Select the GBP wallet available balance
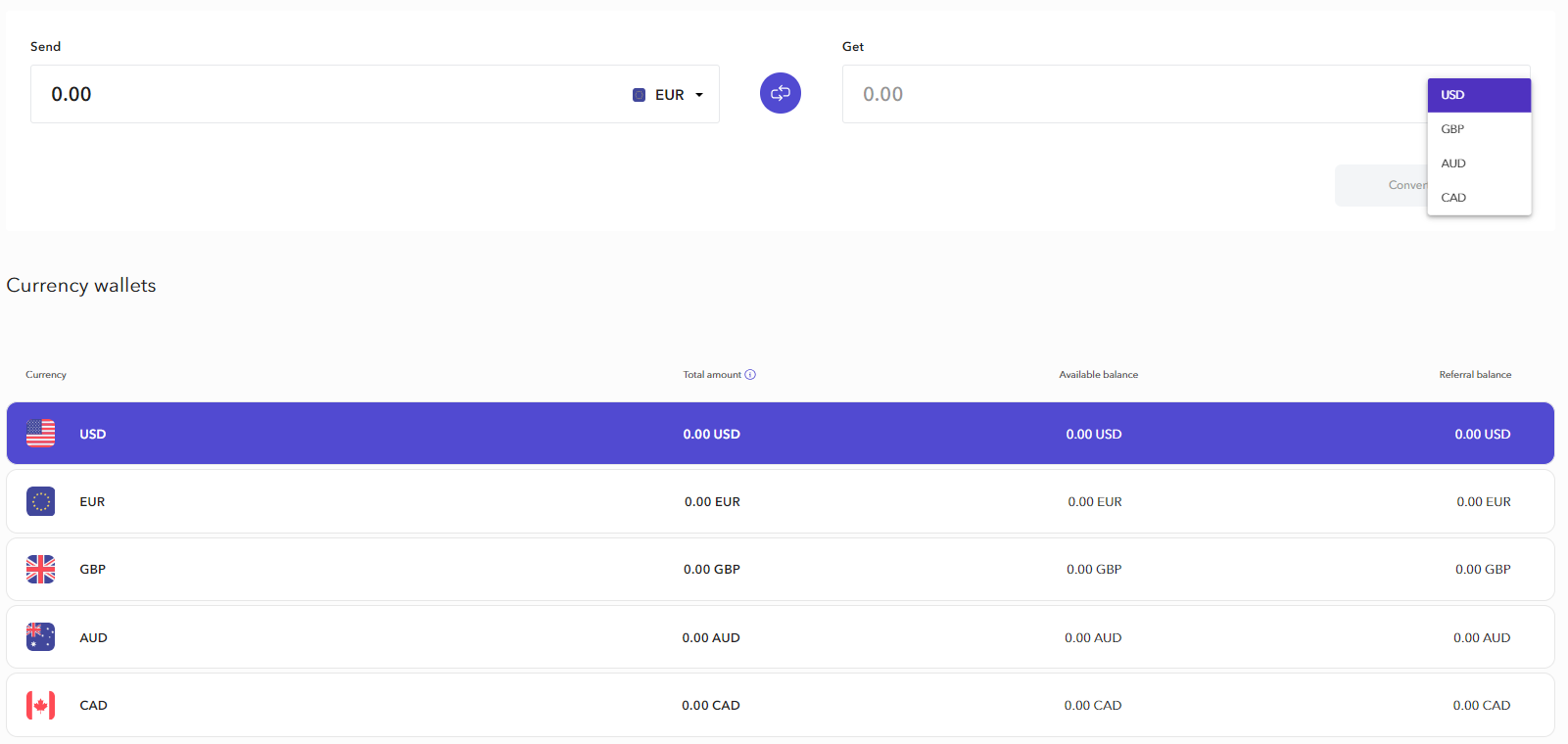The height and width of the screenshot is (744, 1568). 1094,569
